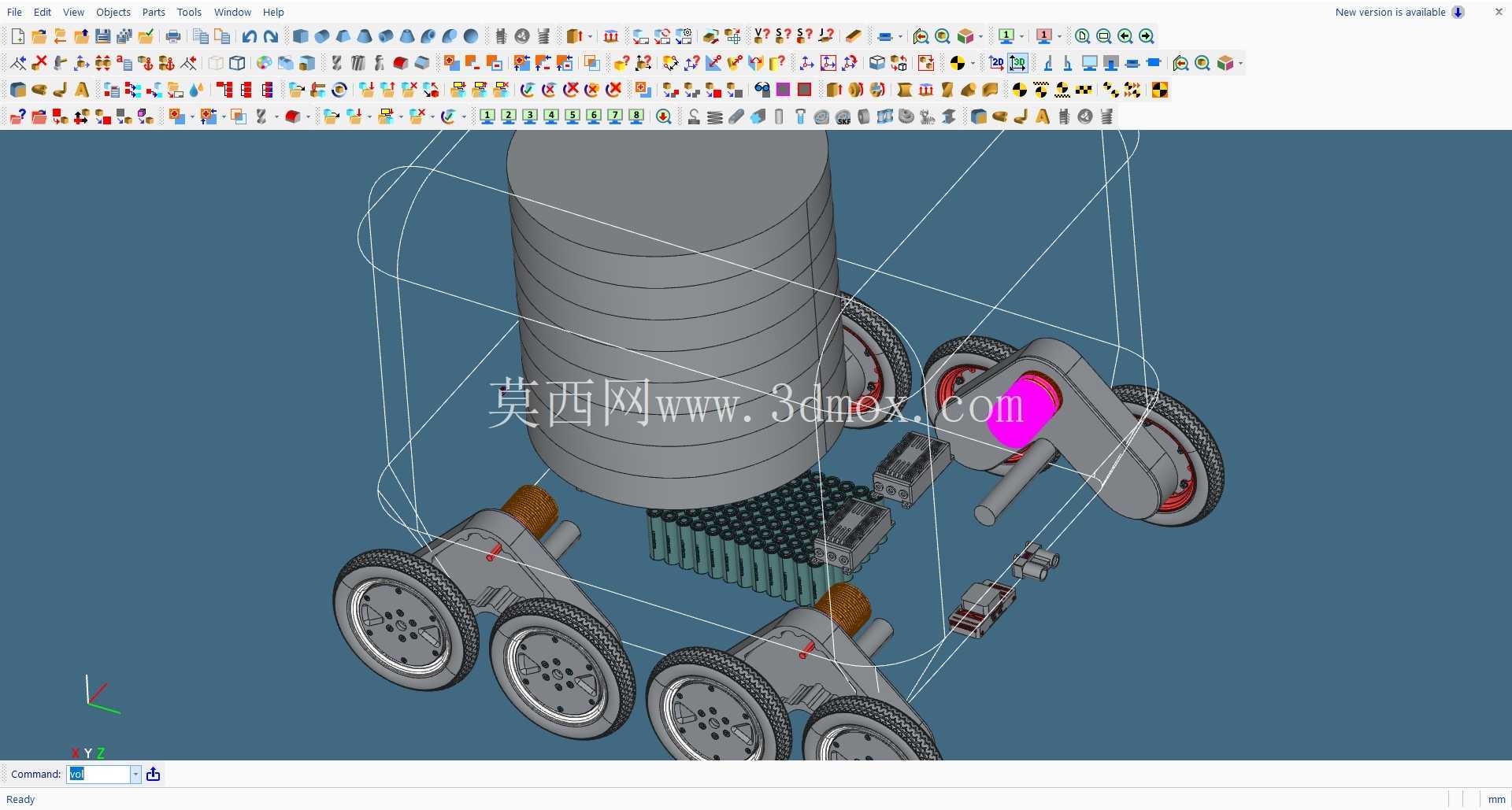
Task: Open the File menu
Action: click(14, 12)
